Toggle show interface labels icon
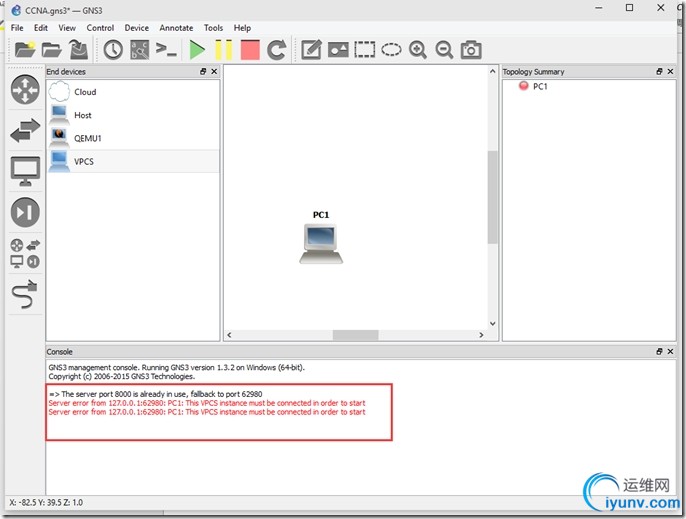The height and width of the screenshot is (519, 686). pos(140,49)
